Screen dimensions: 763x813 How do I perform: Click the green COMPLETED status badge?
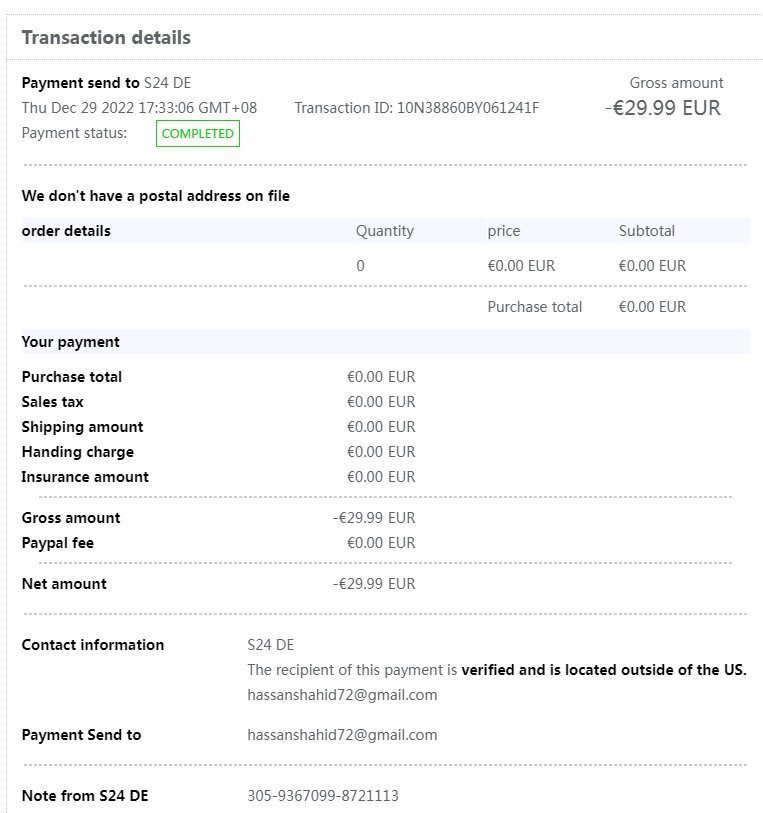point(197,134)
